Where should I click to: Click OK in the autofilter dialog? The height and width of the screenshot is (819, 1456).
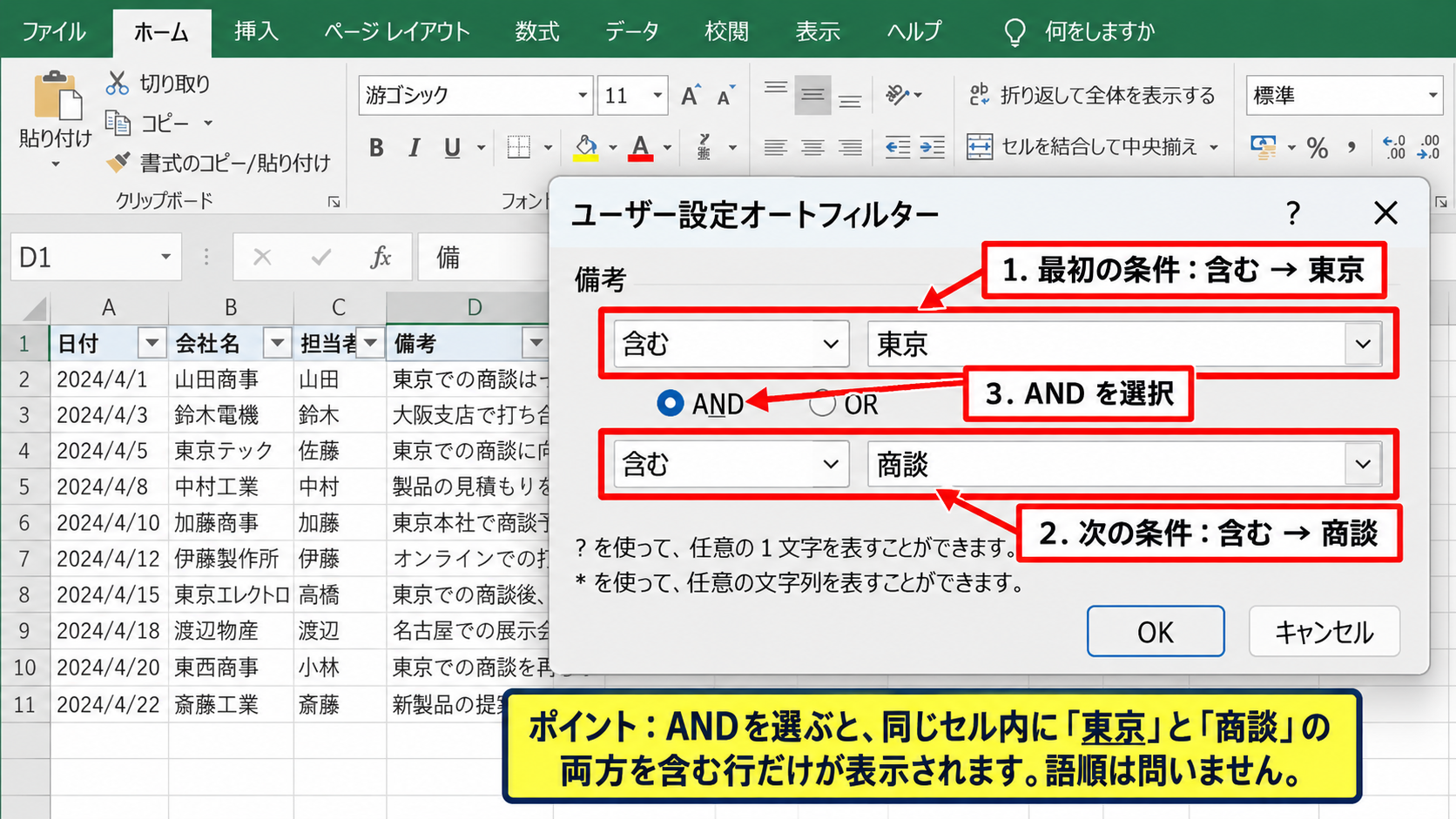point(1156,631)
